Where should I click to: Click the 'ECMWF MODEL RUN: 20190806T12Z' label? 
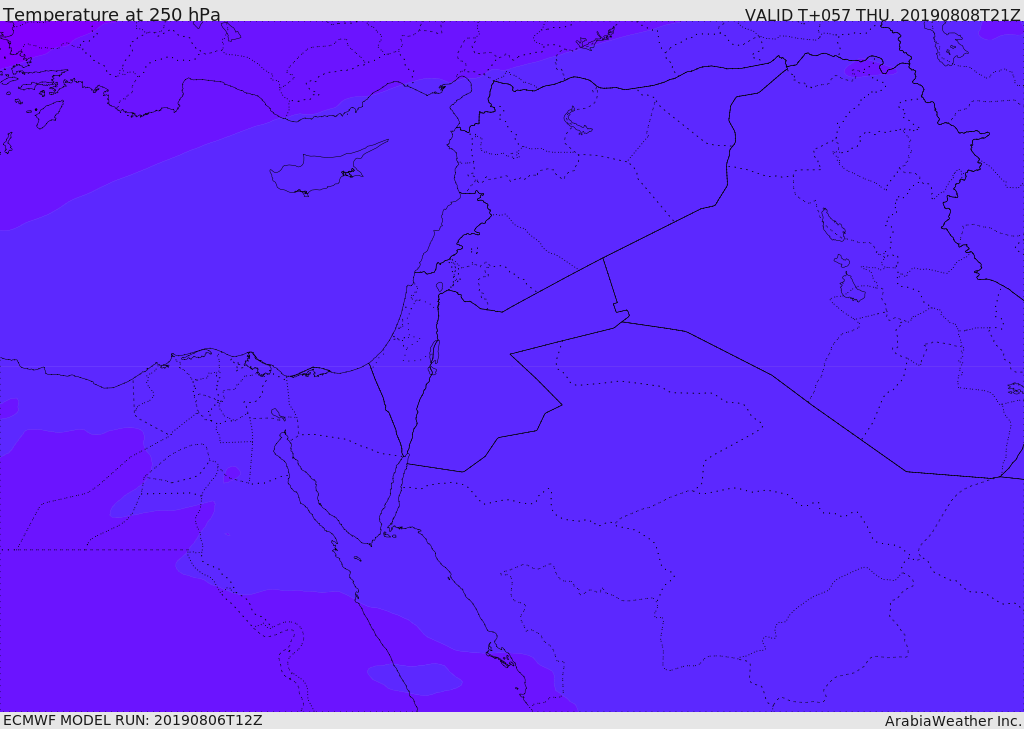coord(133,721)
